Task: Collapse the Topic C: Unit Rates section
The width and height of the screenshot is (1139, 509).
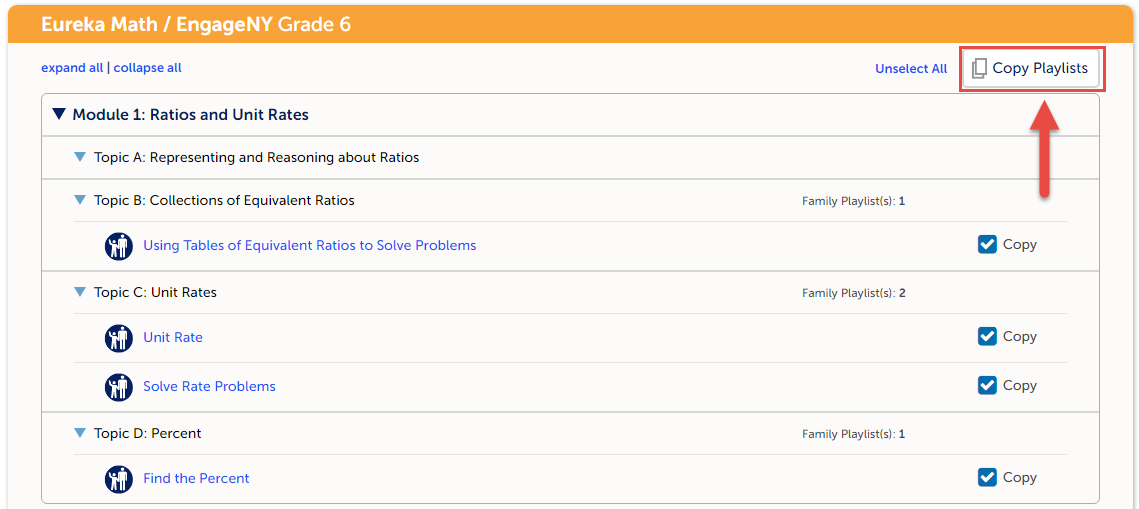Action: (x=80, y=292)
